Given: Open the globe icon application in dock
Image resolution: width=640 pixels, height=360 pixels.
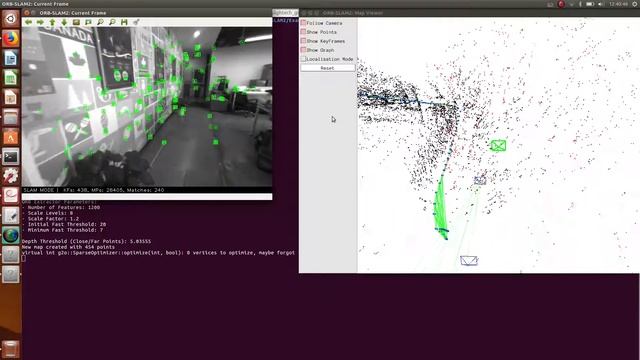Looking at the screenshot, I should tap(11, 236).
